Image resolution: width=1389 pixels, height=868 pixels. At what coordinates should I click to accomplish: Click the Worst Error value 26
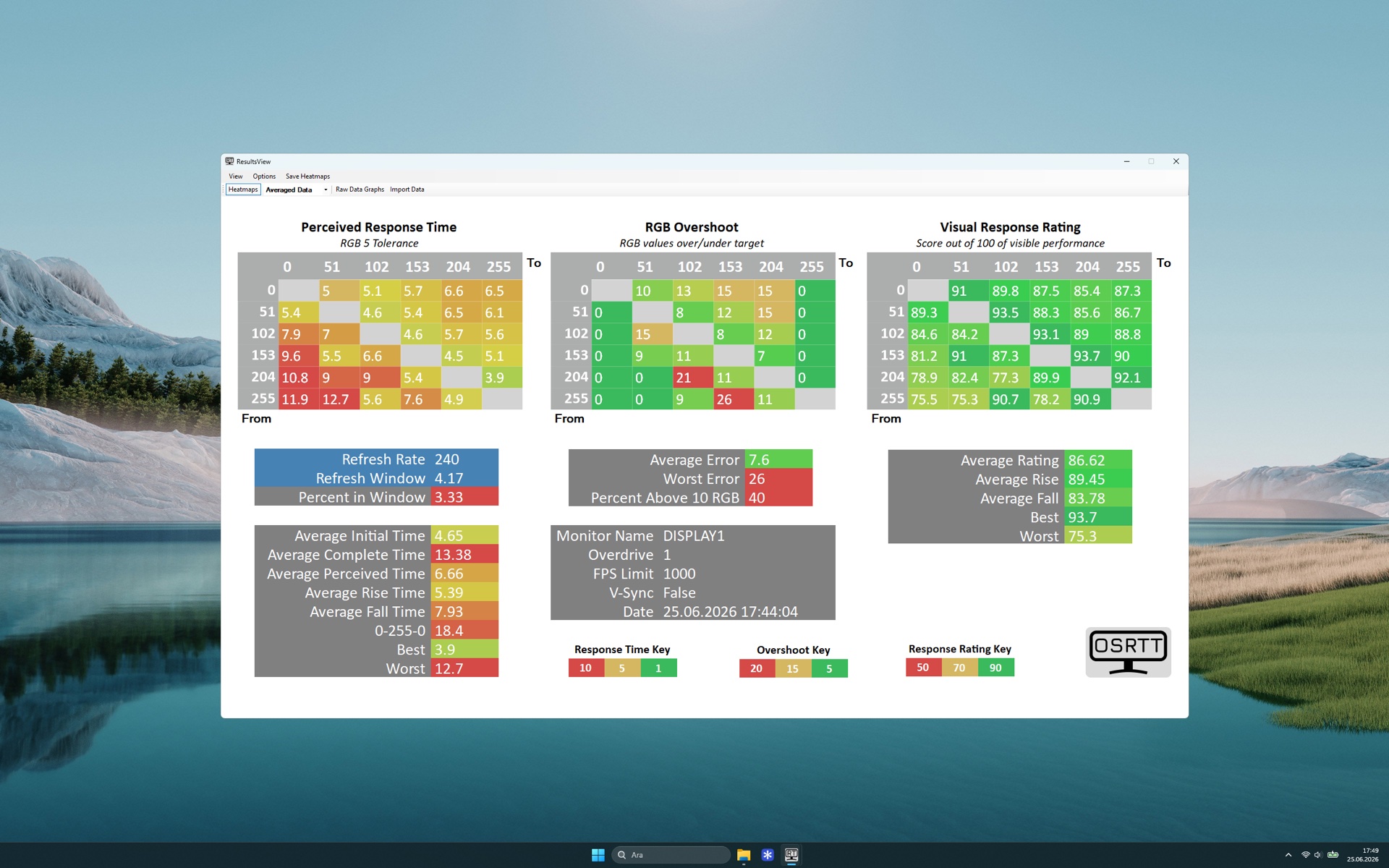click(778, 479)
